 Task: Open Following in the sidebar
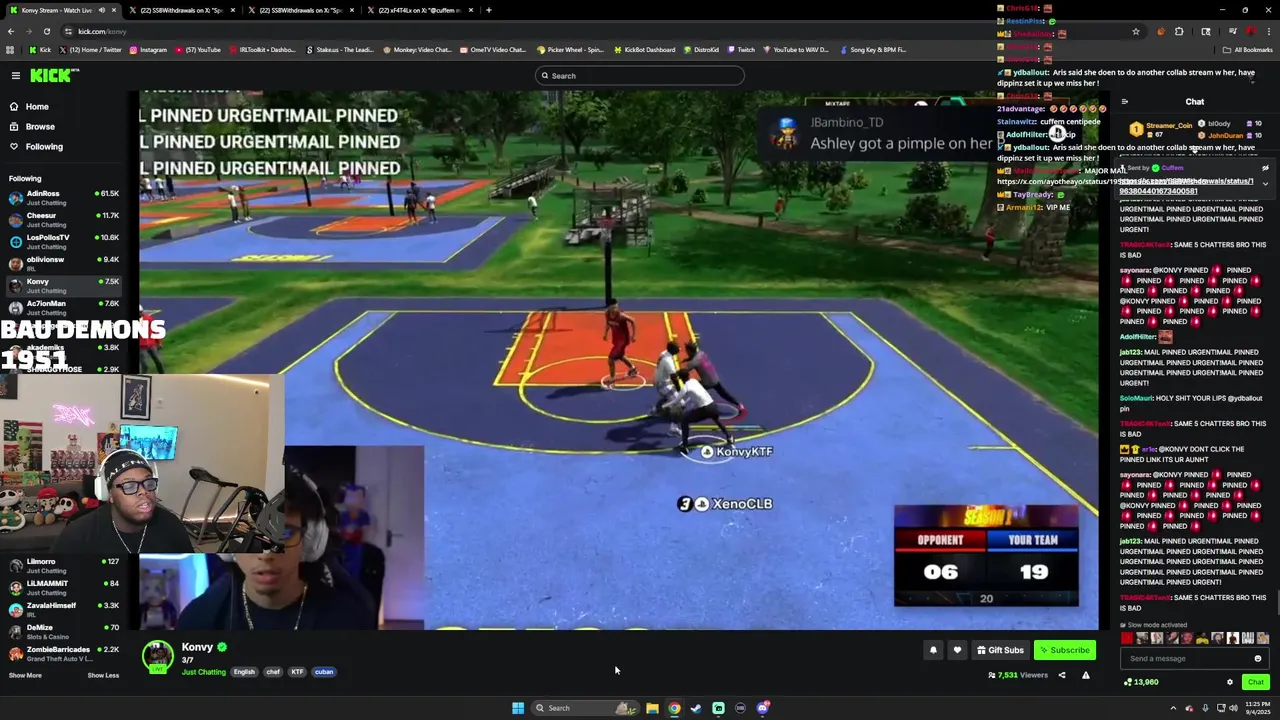(x=44, y=146)
